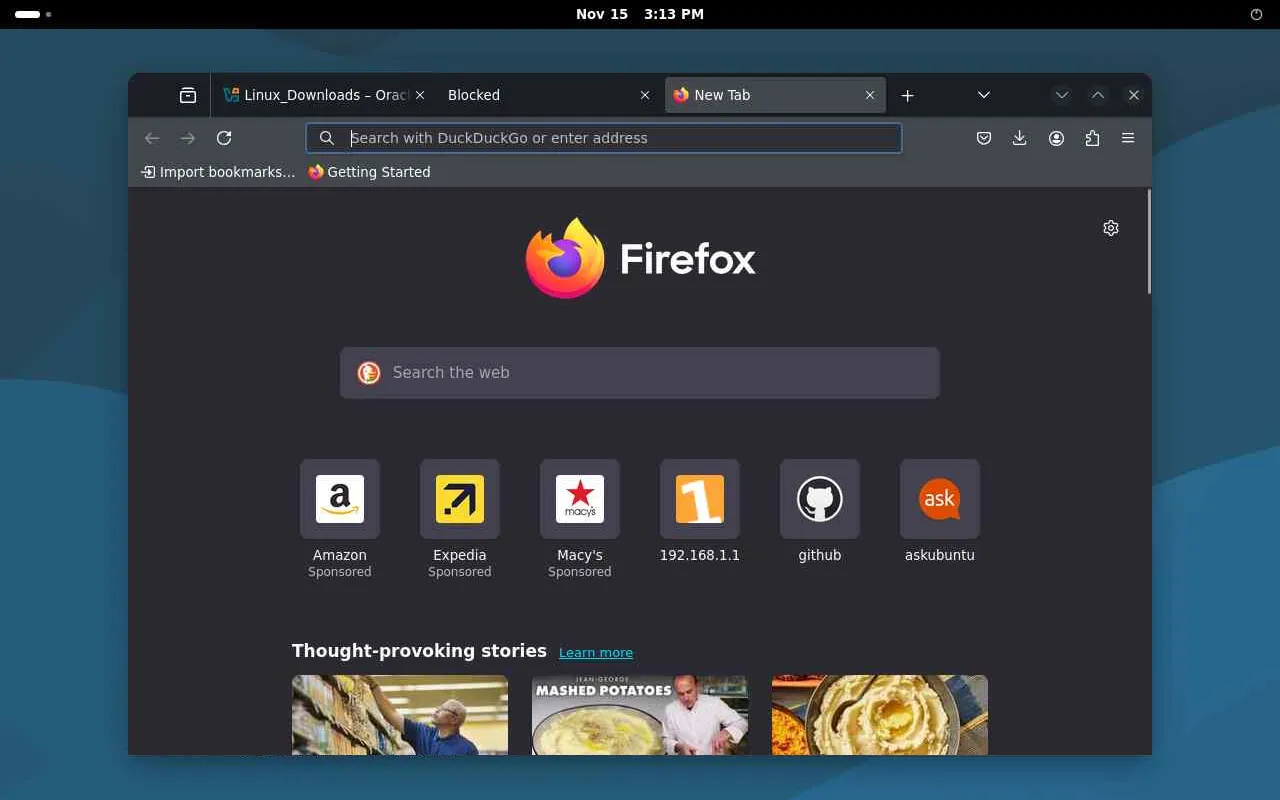Focus the DuckDuckGo address bar
Image resolution: width=1280 pixels, height=800 pixels.
click(x=604, y=138)
